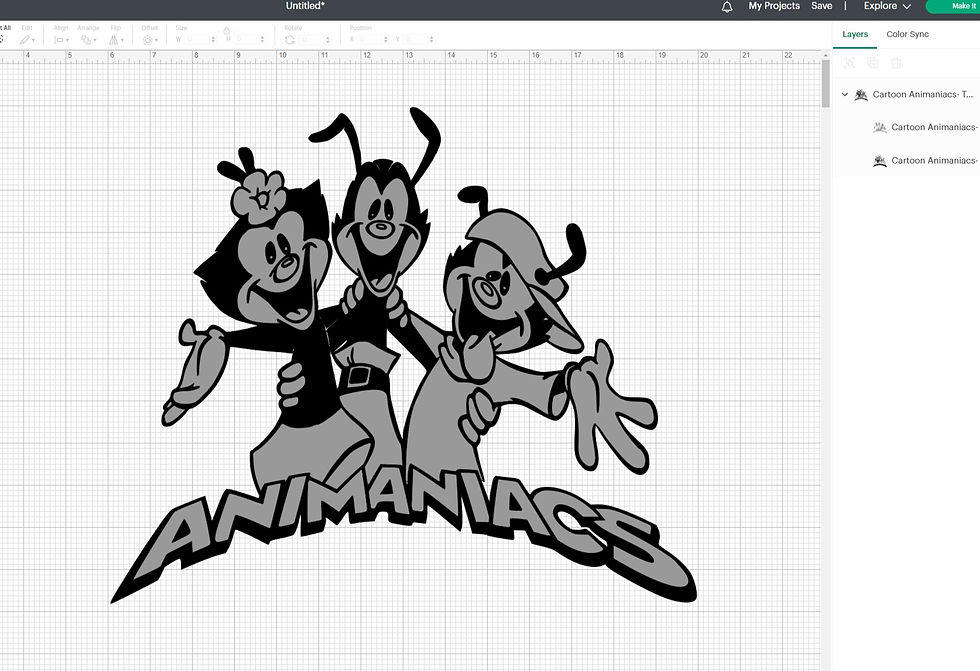Image resolution: width=980 pixels, height=671 pixels.
Task: Select the Edit pencil tool
Action: click(x=26, y=39)
